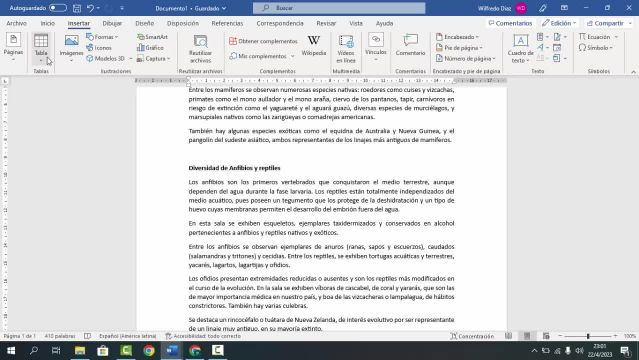Image resolution: width=639 pixels, height=360 pixels.
Task: Switch to the Inicio tab
Action: [x=48, y=23]
